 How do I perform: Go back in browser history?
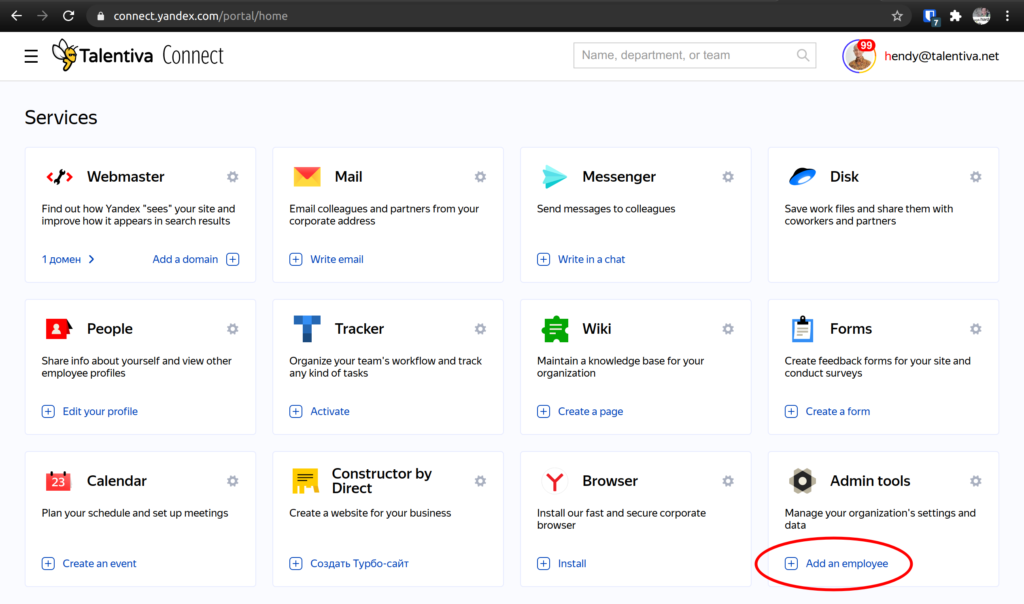16,16
